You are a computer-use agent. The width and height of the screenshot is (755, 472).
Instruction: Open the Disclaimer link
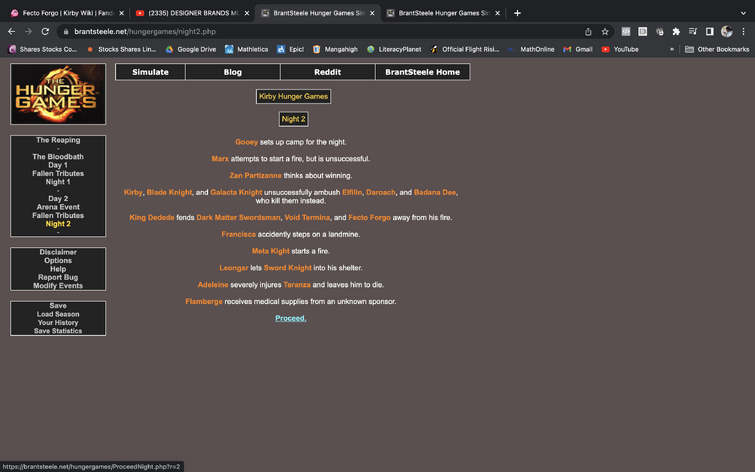tap(58, 252)
